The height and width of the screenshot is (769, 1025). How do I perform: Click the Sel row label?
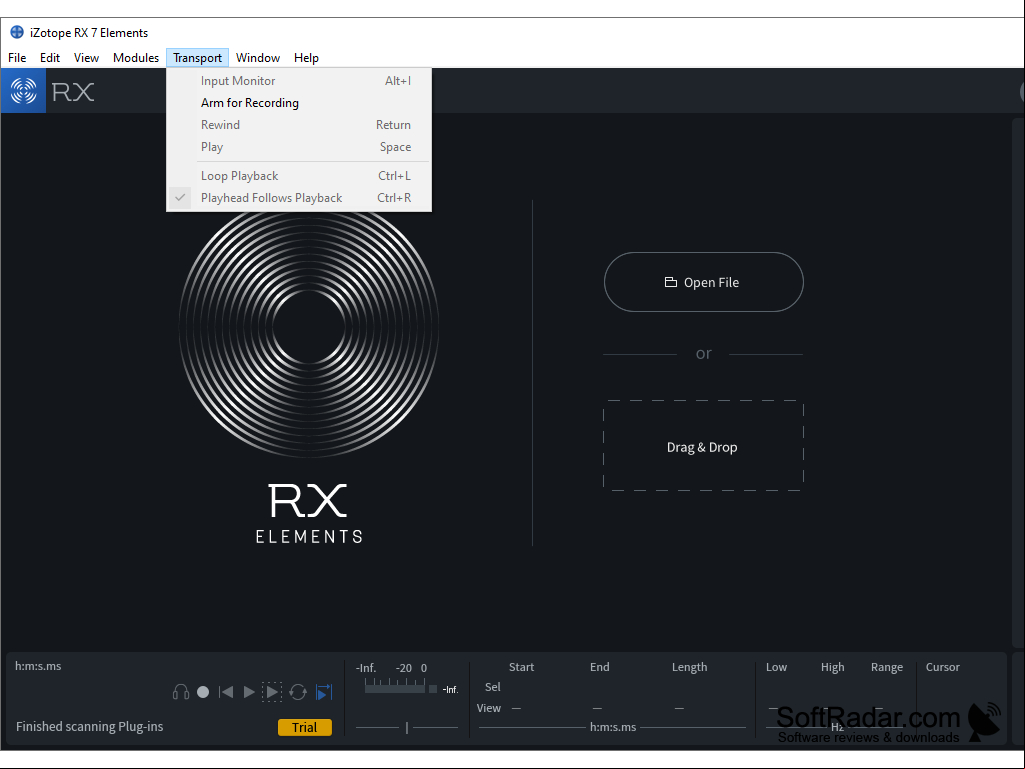pos(493,687)
